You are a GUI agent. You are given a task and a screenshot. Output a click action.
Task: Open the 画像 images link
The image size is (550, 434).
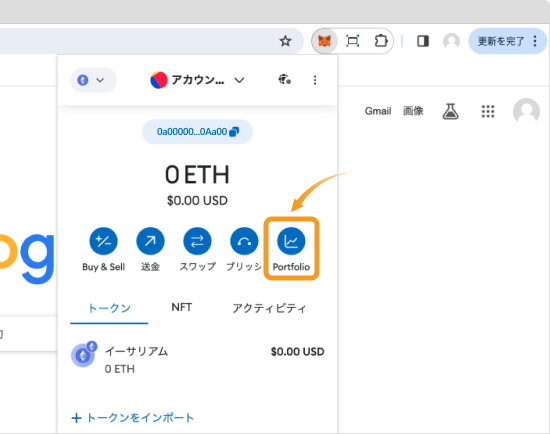tap(413, 111)
